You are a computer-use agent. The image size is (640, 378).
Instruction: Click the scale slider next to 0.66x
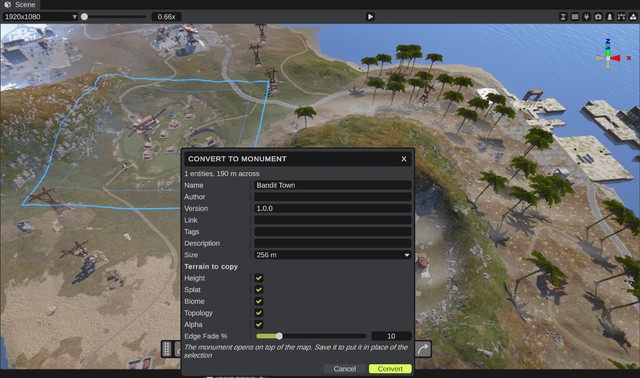coord(113,17)
